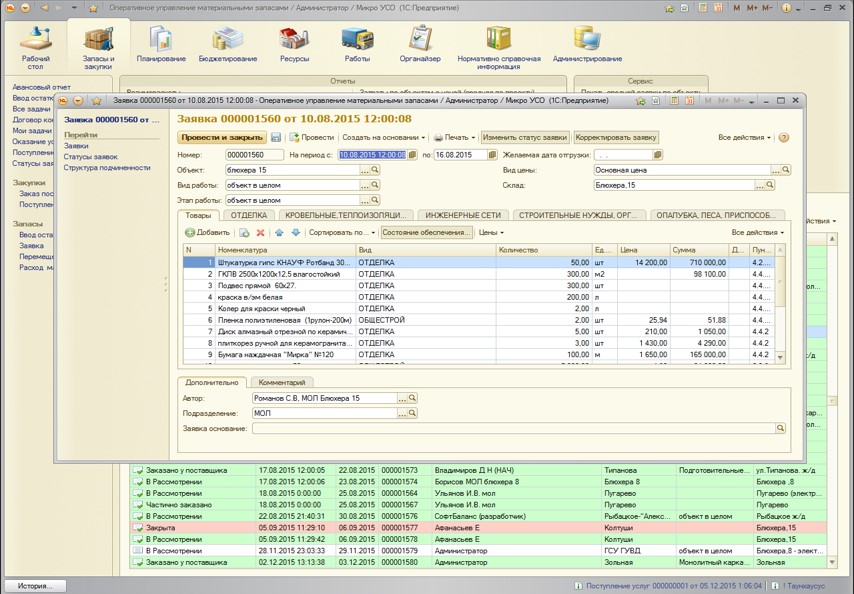
Task: Move the selected row down
Action: (296, 233)
